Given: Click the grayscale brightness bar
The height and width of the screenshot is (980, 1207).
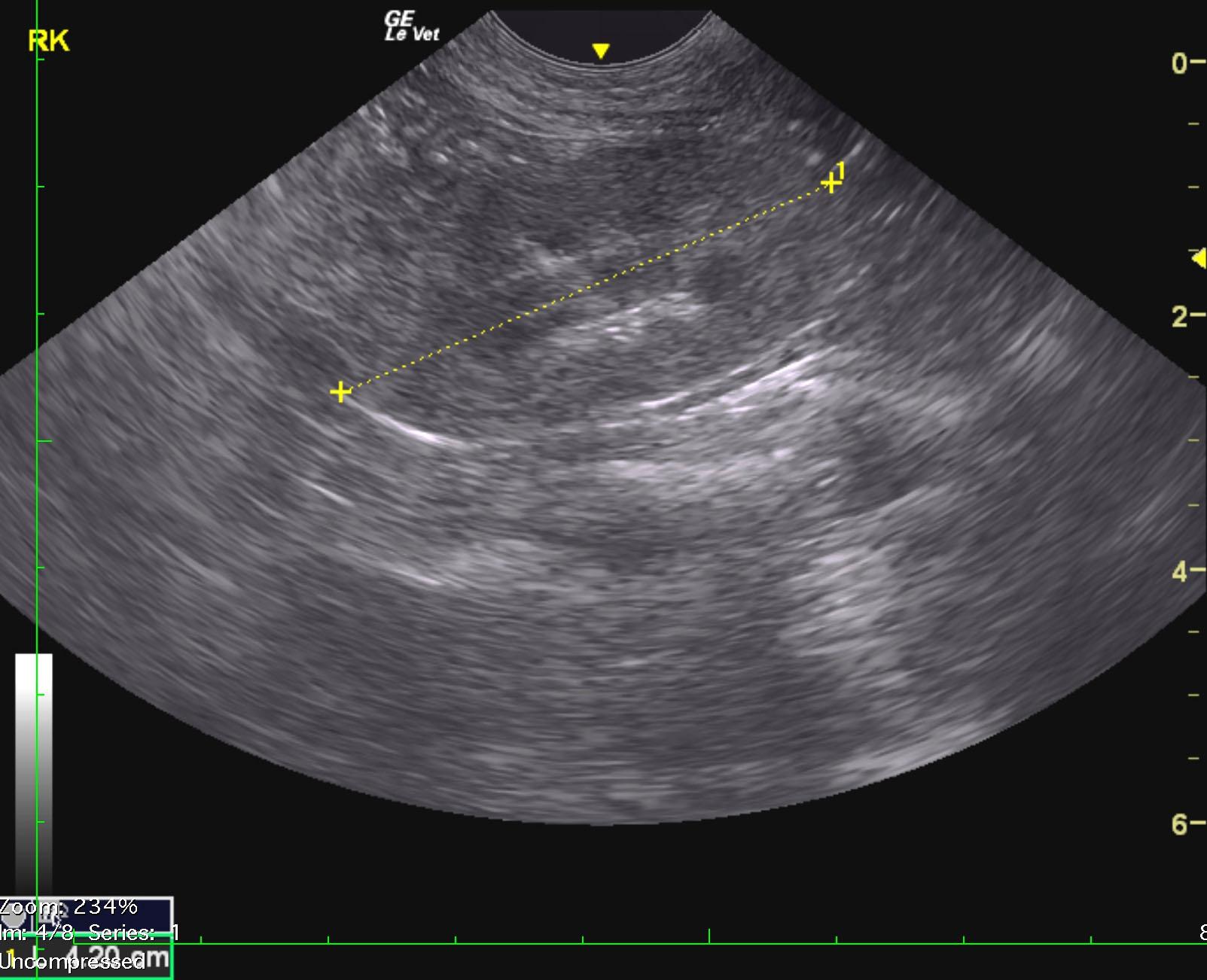Looking at the screenshot, I should click(x=34, y=768).
